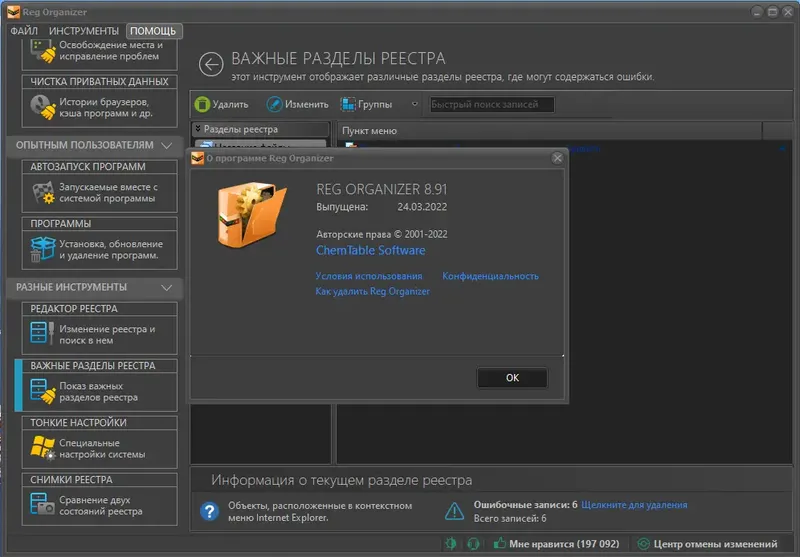Click the Мне нравится thumbs-up icon

(x=499, y=543)
